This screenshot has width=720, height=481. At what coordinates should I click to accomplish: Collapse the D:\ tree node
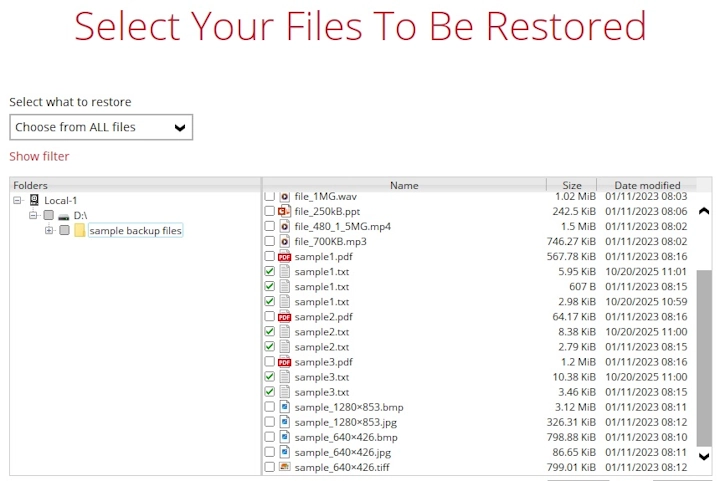click(33, 215)
